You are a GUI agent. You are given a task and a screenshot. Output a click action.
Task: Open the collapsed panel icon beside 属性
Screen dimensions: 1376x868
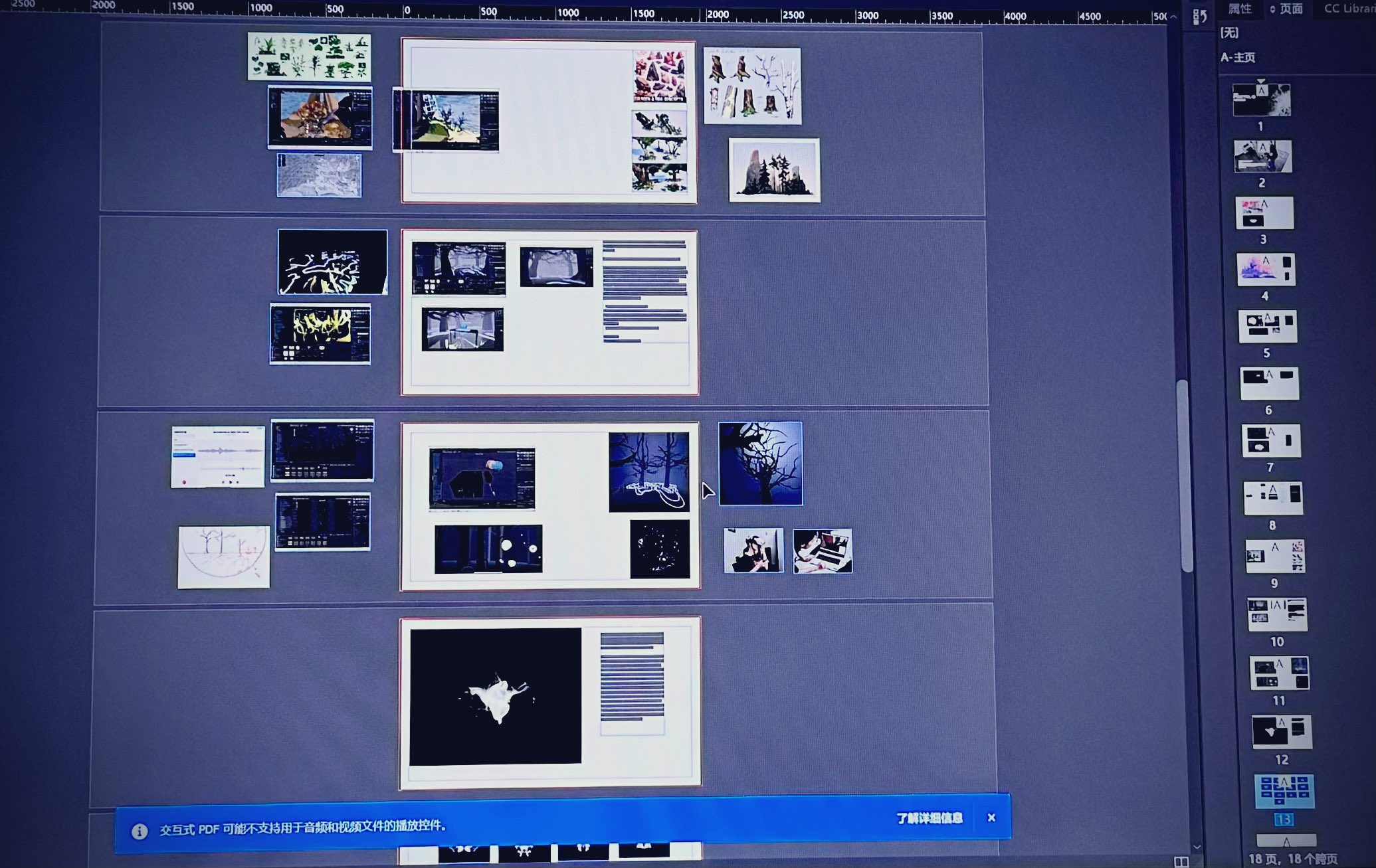click(x=1199, y=17)
